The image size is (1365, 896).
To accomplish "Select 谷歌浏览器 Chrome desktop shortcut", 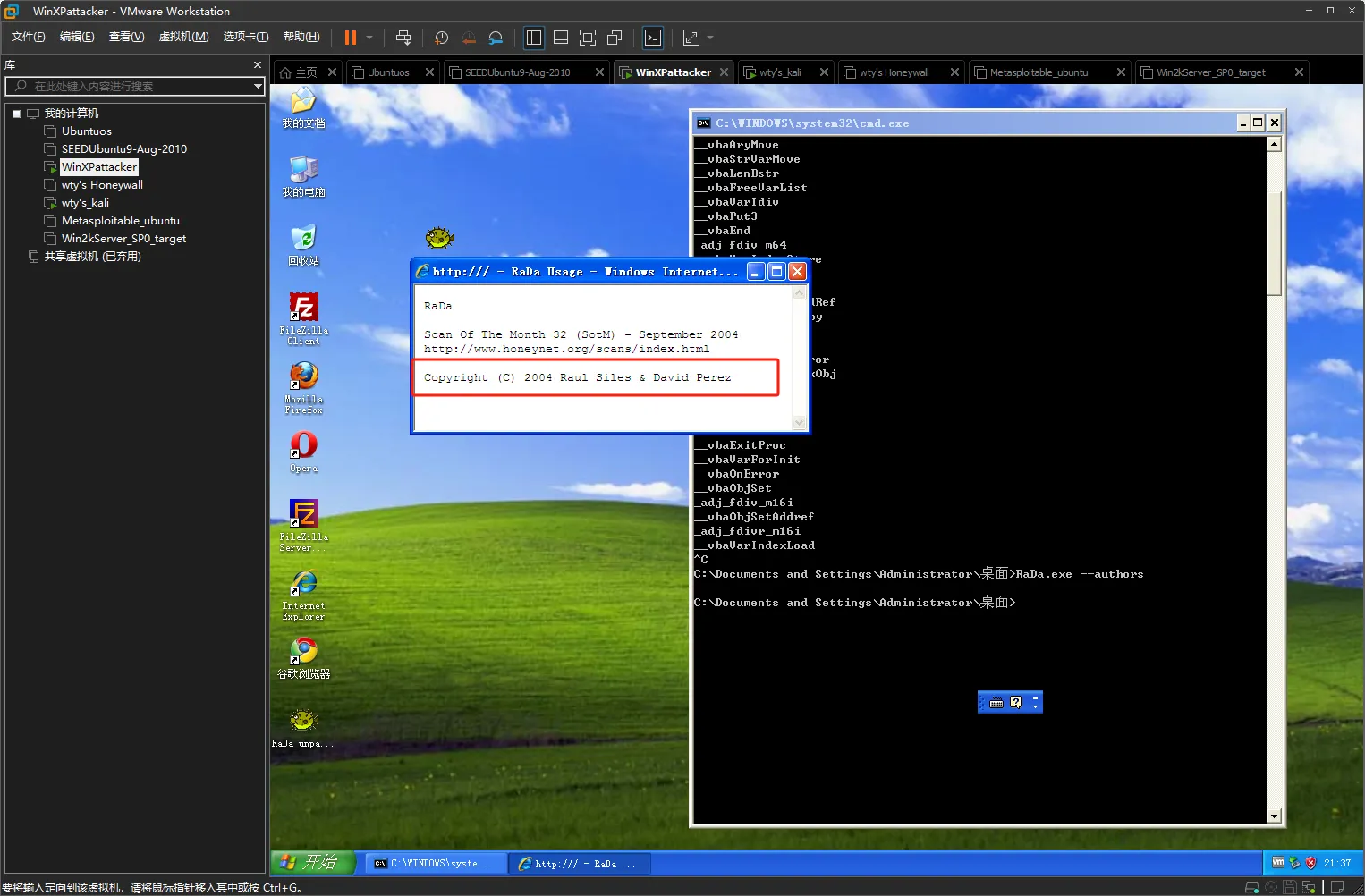I will click(x=303, y=658).
